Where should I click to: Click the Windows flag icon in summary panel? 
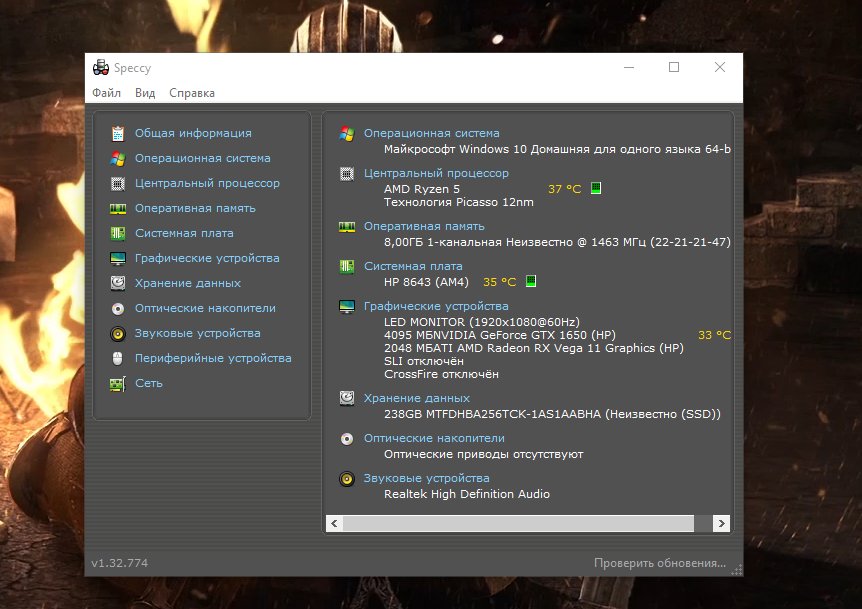(x=347, y=134)
